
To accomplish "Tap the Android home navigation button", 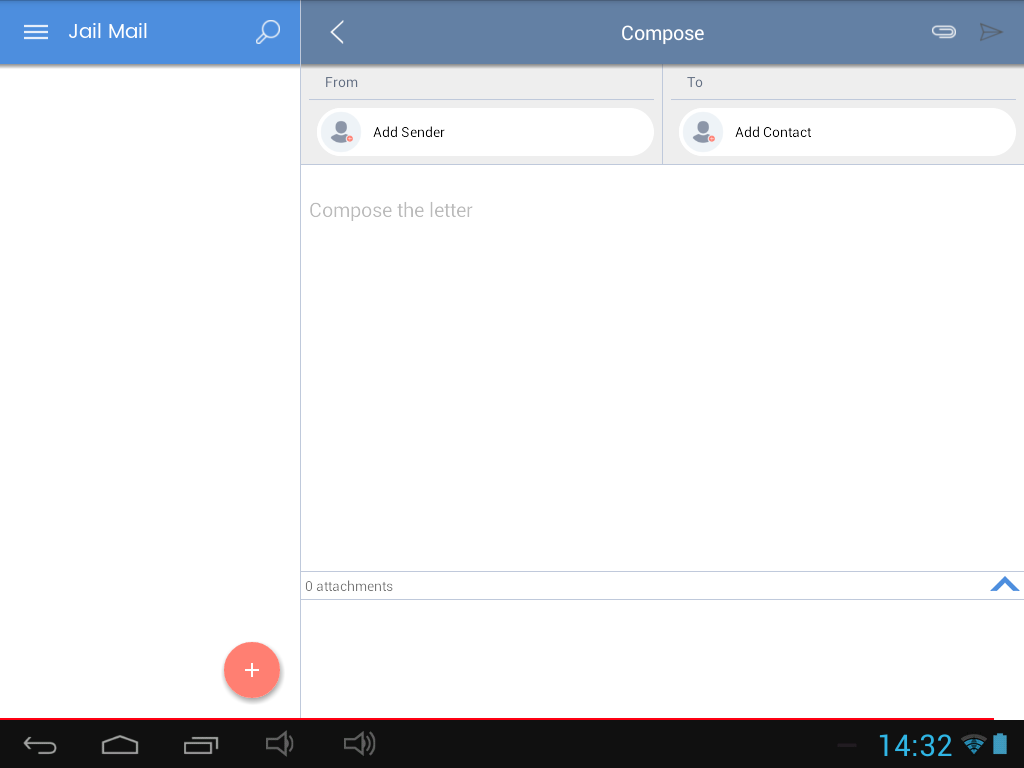I will (120, 744).
